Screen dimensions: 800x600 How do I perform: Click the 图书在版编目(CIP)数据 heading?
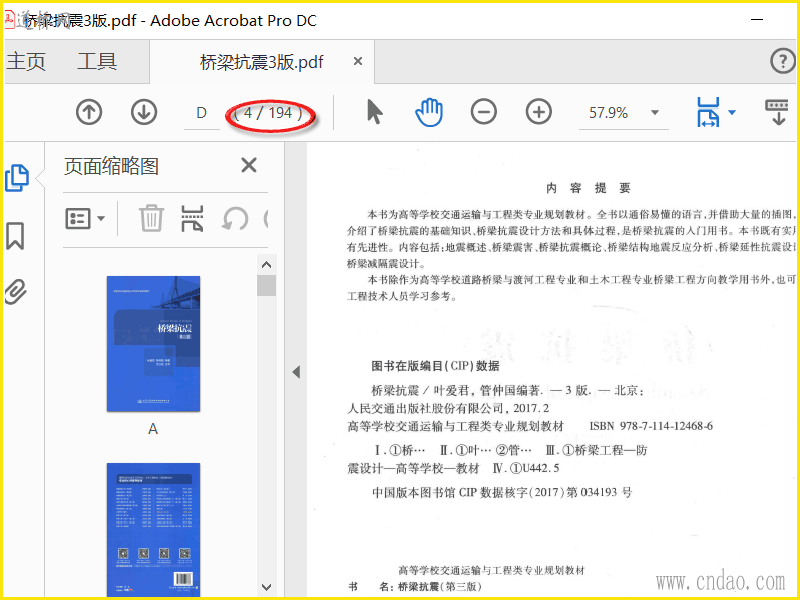435,366
